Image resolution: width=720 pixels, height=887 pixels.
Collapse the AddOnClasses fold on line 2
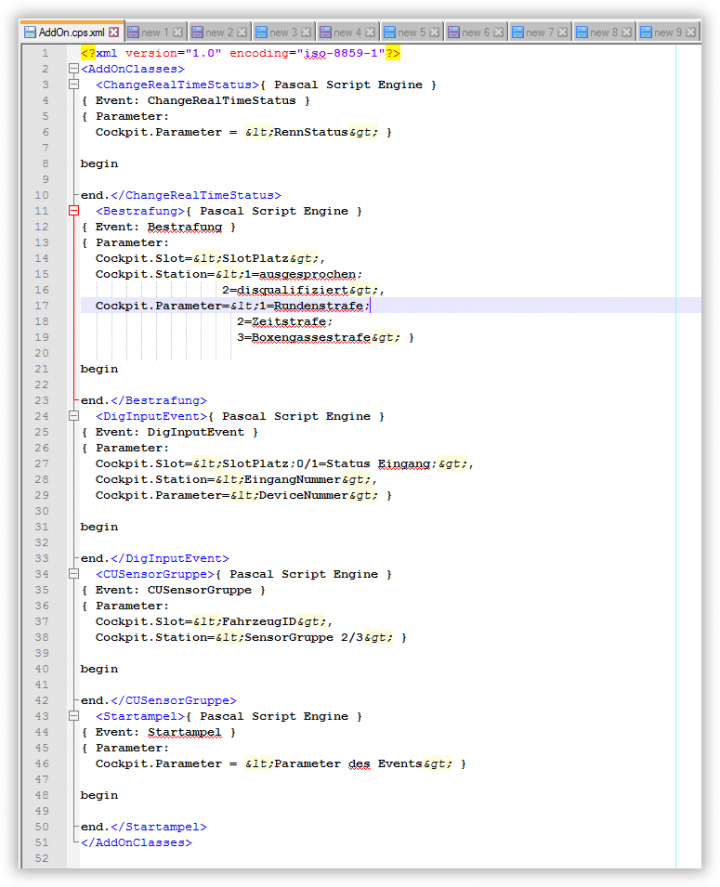(74, 68)
